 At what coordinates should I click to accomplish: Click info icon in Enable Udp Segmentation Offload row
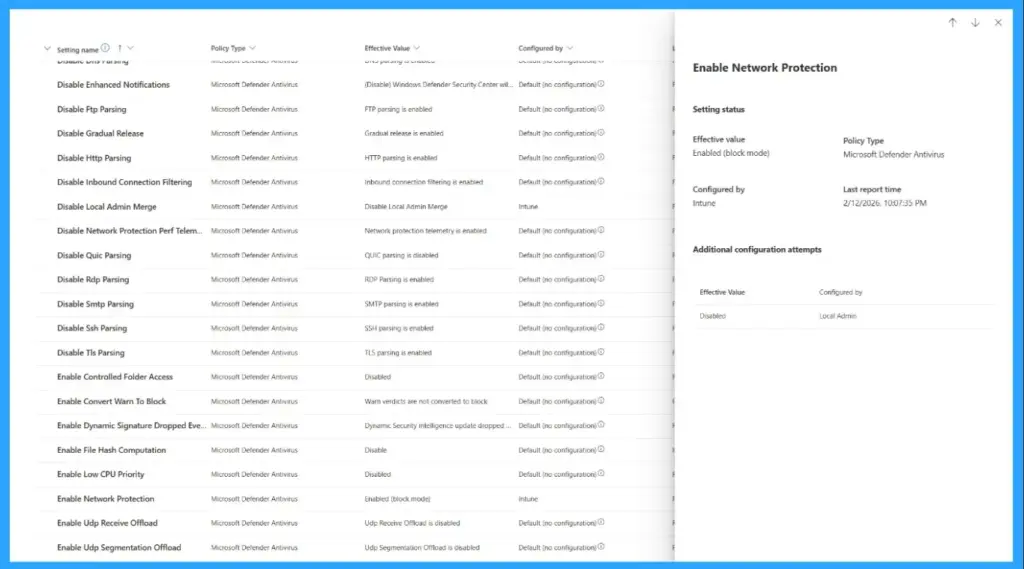coord(601,546)
